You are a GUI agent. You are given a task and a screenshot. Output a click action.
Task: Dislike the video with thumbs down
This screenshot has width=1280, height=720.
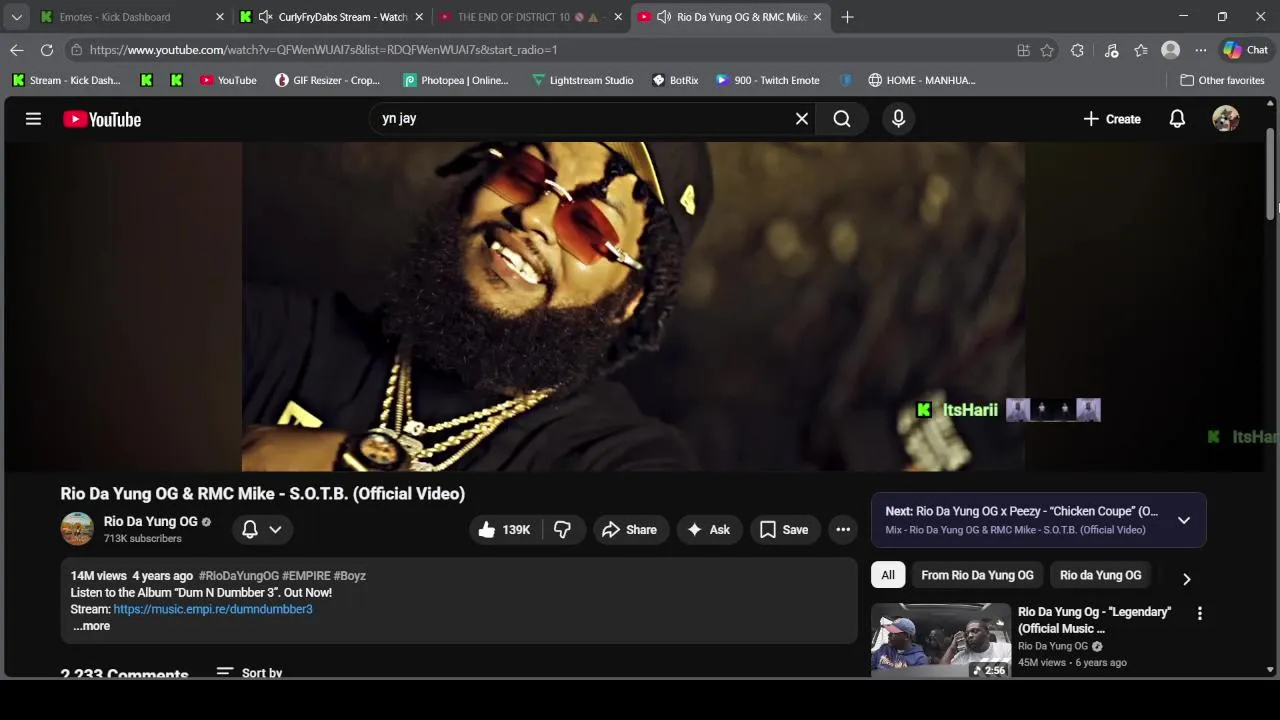(562, 530)
